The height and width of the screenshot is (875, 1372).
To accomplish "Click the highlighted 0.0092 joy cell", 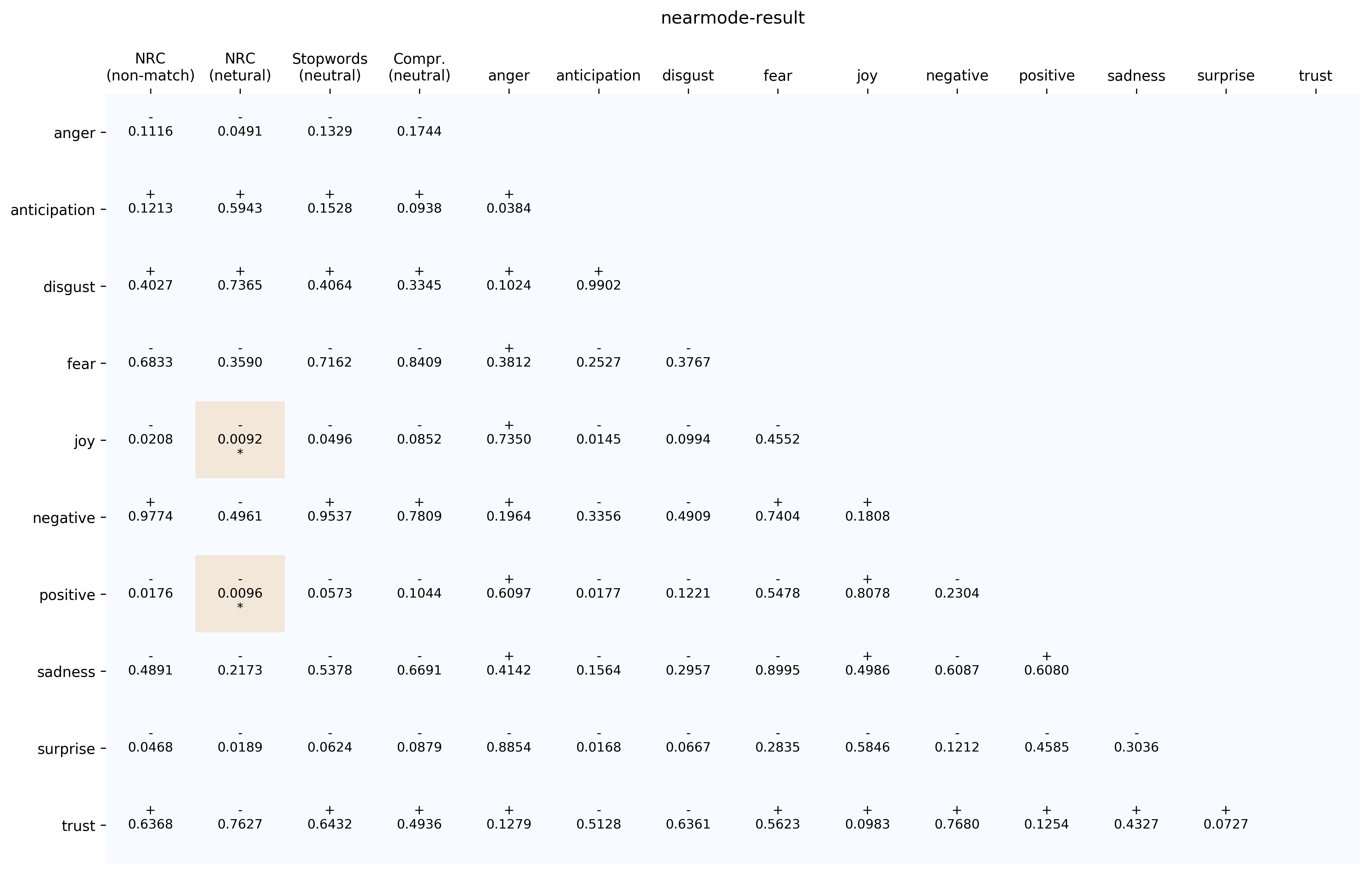I will point(240,439).
